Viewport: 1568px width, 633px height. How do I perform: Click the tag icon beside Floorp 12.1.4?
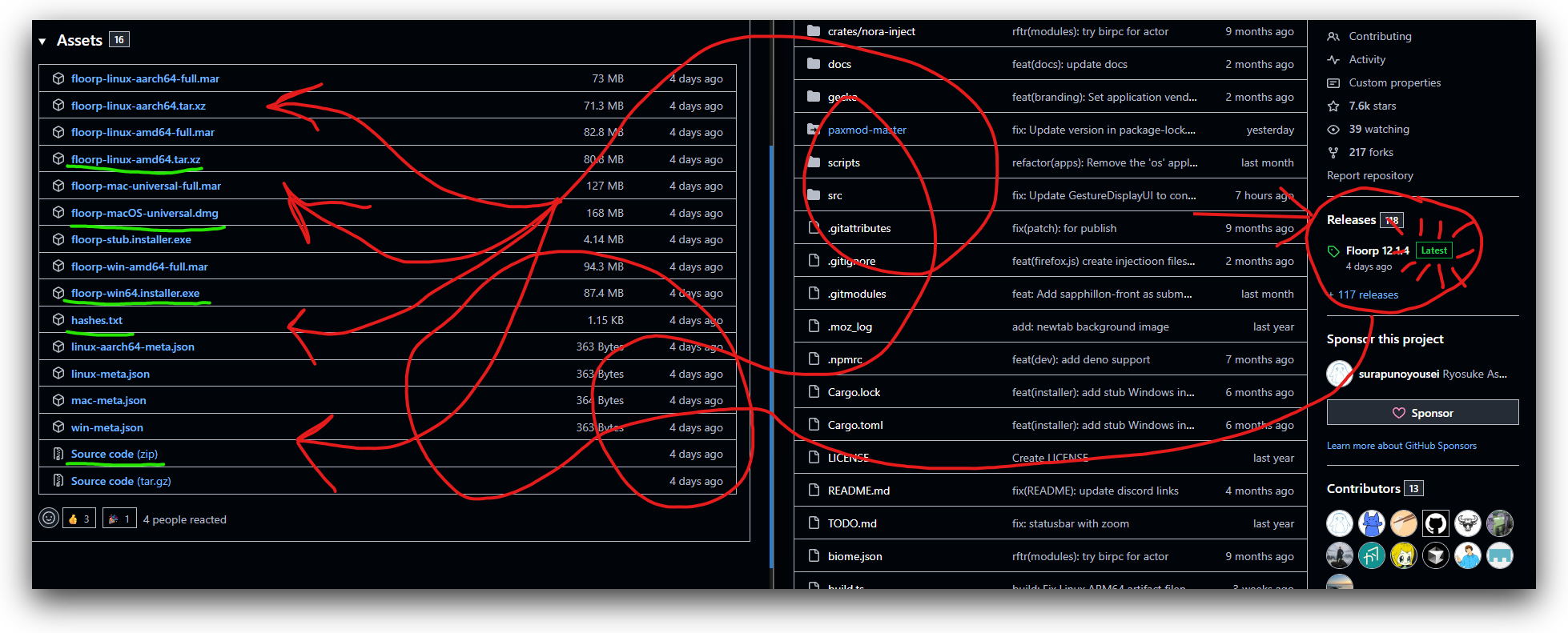click(x=1333, y=251)
